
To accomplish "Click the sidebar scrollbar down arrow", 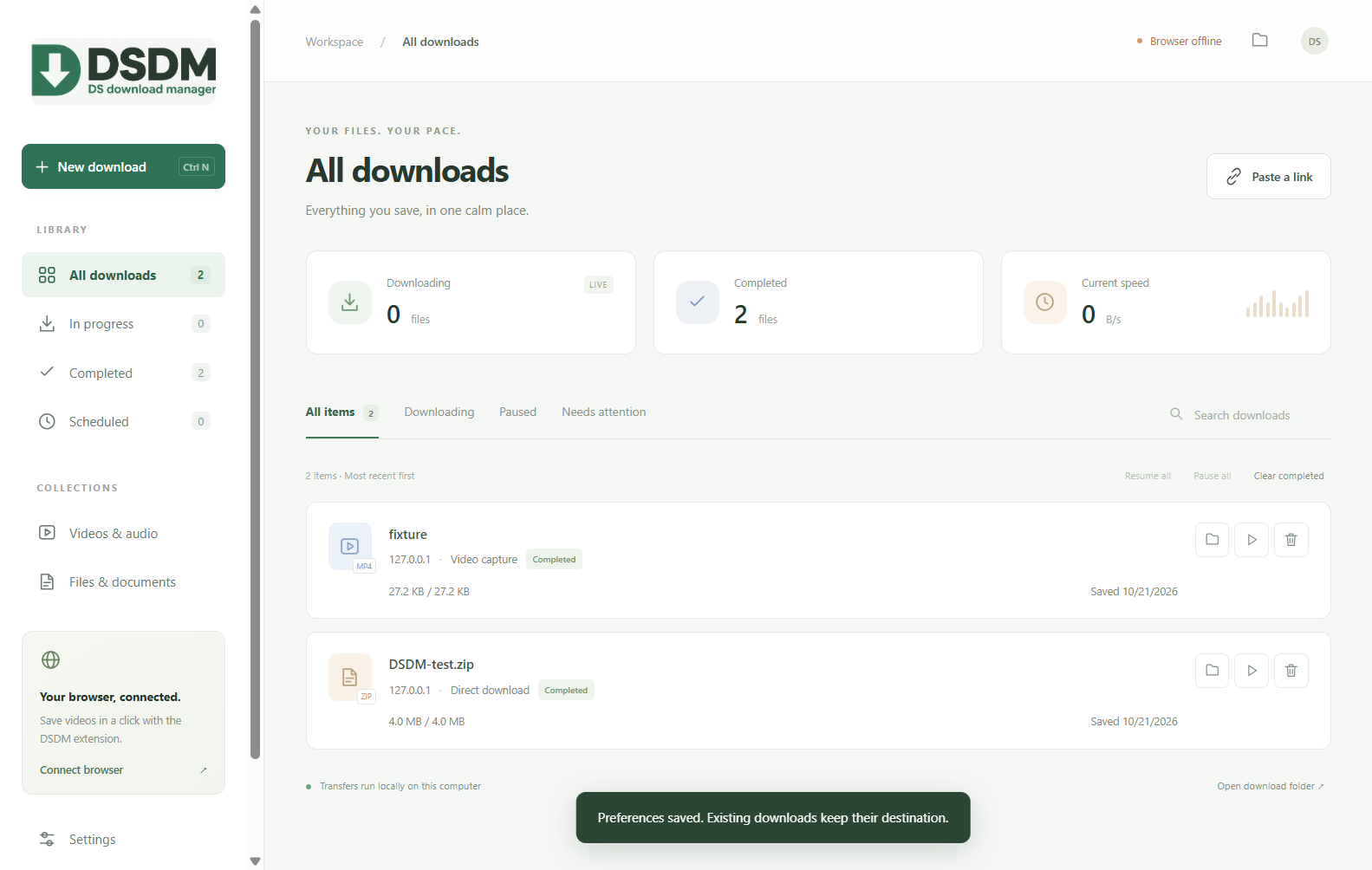I will click(x=255, y=860).
